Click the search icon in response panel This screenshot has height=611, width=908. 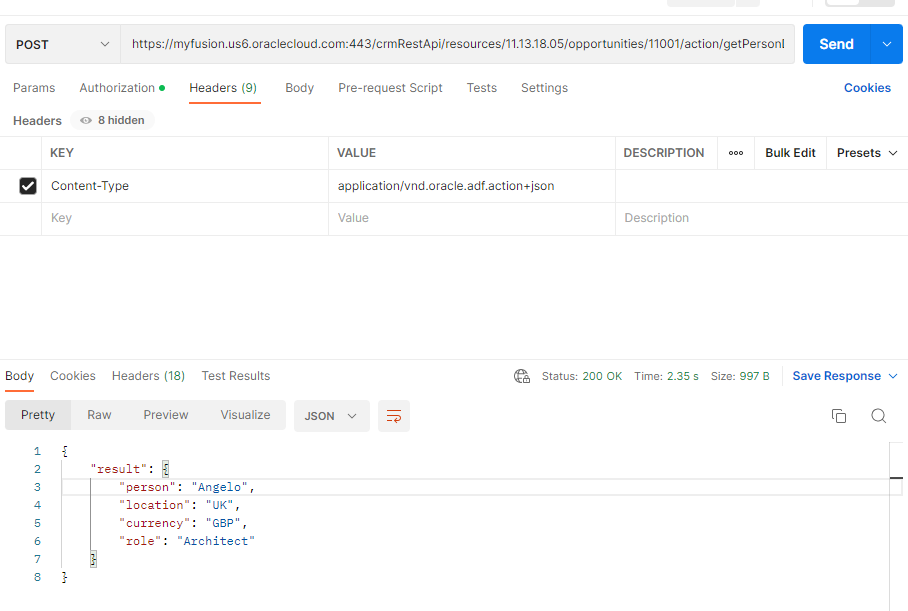click(878, 416)
